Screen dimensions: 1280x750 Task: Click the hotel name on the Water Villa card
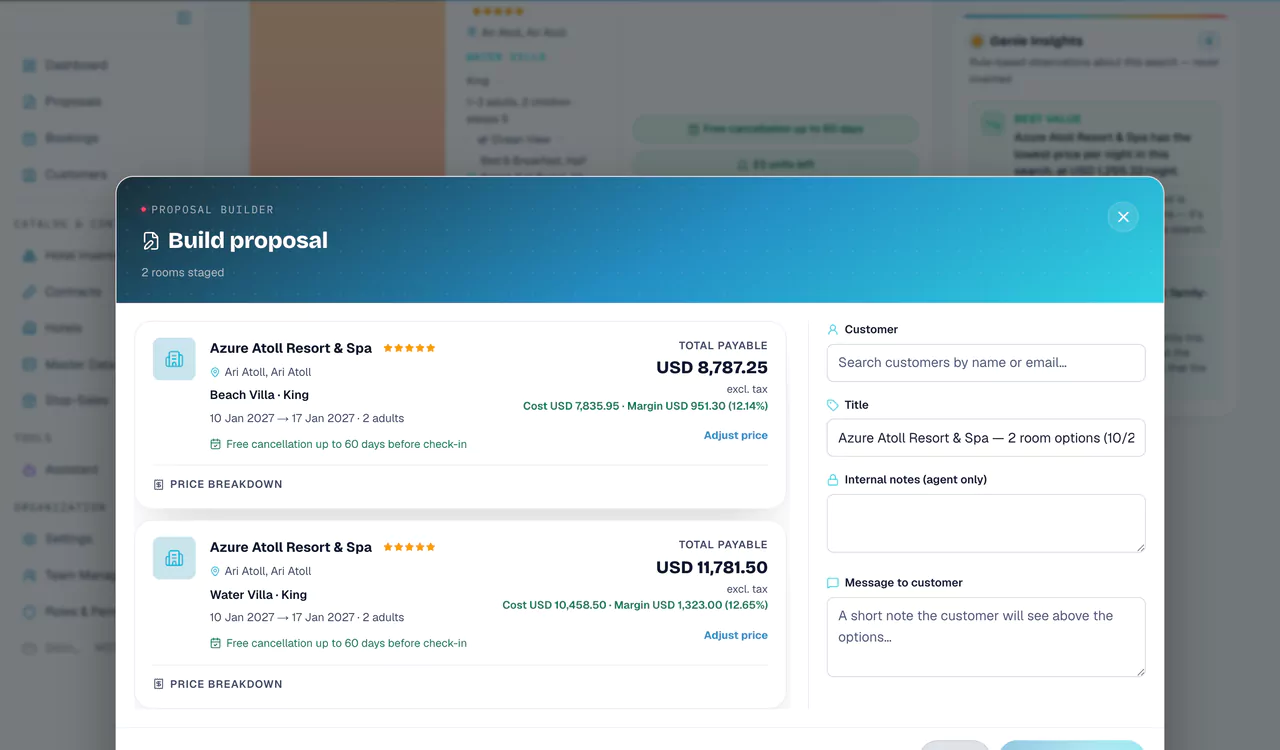pos(291,547)
